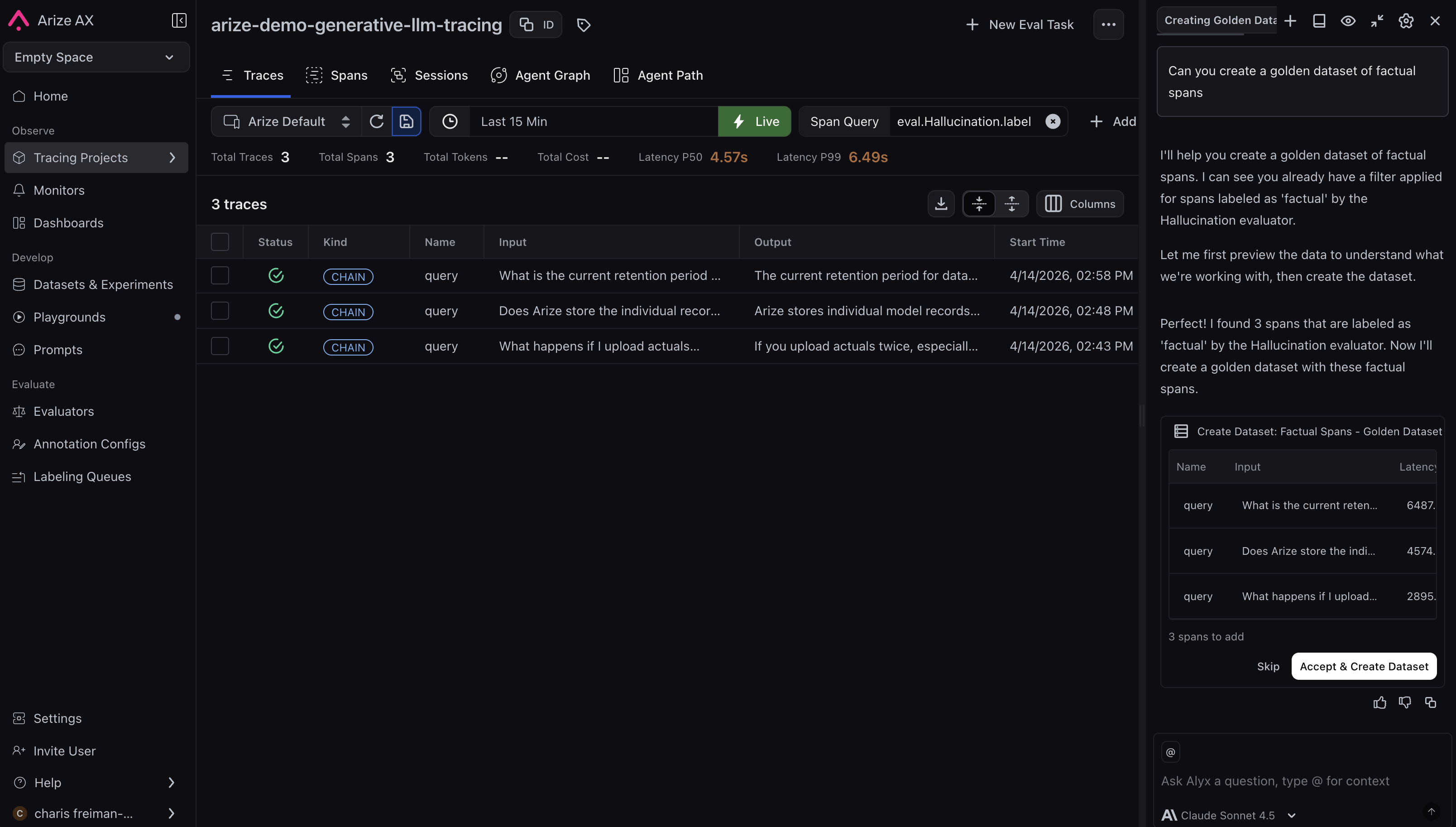The image size is (1456, 827).
Task: Open the Columns selector
Action: (x=1080, y=203)
